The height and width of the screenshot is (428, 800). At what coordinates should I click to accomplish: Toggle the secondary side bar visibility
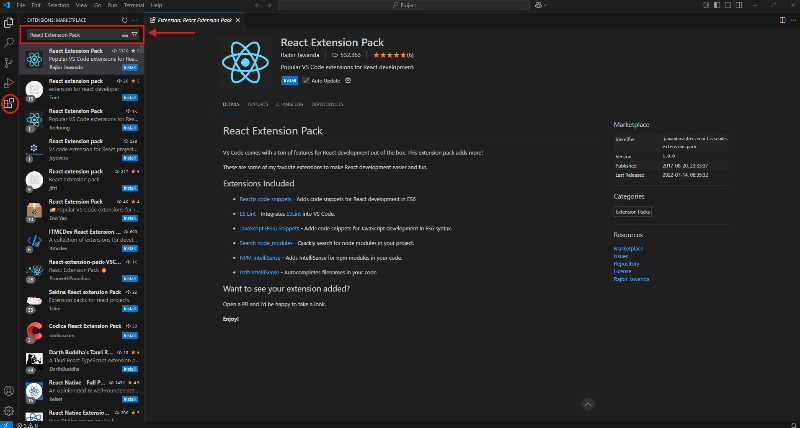[x=741, y=5]
